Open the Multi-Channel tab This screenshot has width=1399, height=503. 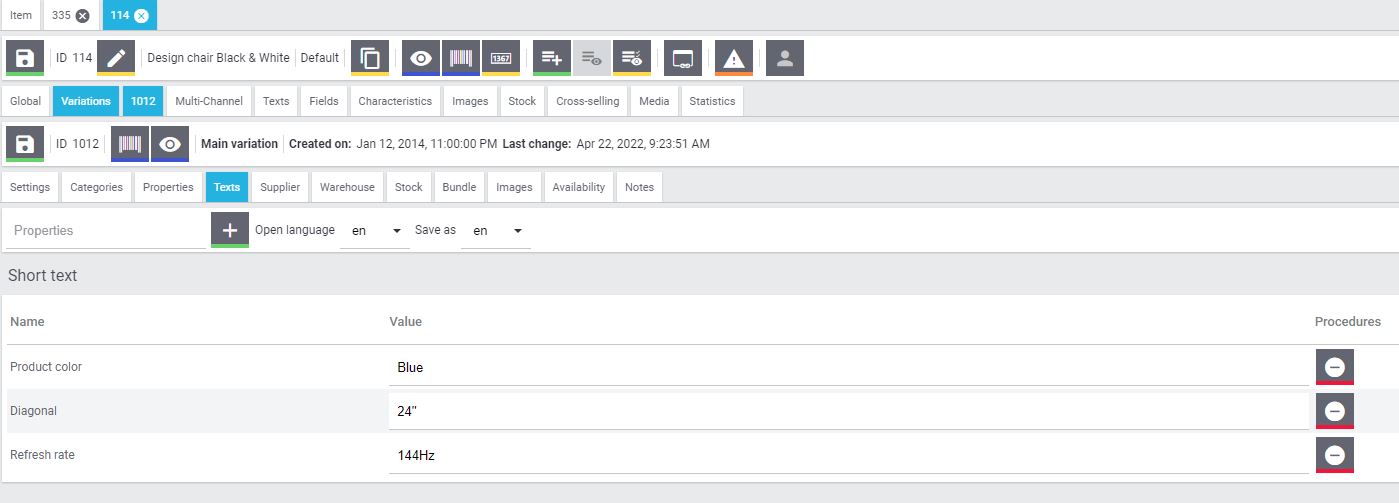point(209,101)
